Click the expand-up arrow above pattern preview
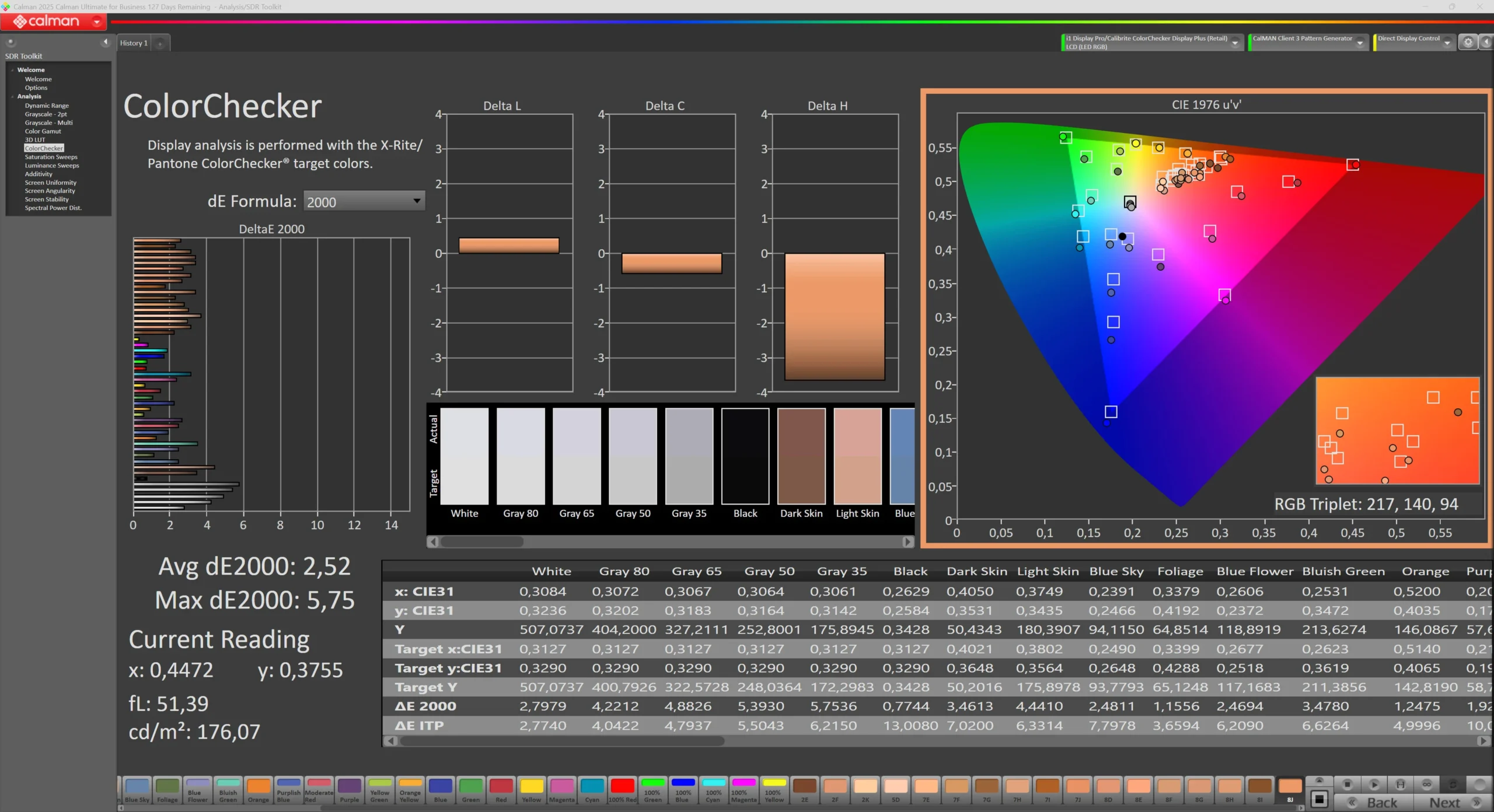 click(1319, 780)
